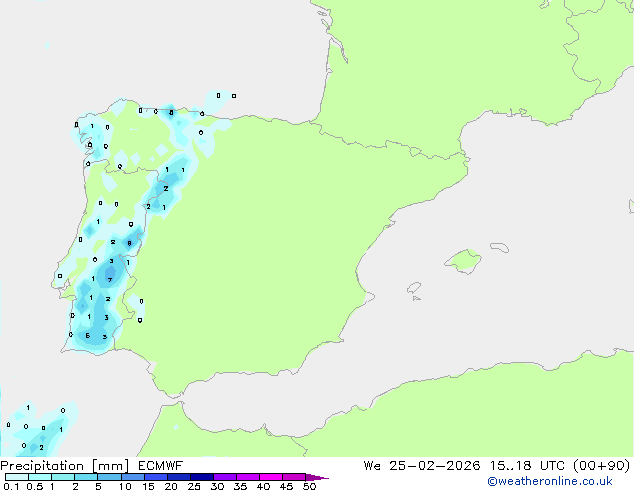Click the 5–10 mm legend color swatch
Image resolution: width=634 pixels, height=490 pixels.
coord(109,477)
